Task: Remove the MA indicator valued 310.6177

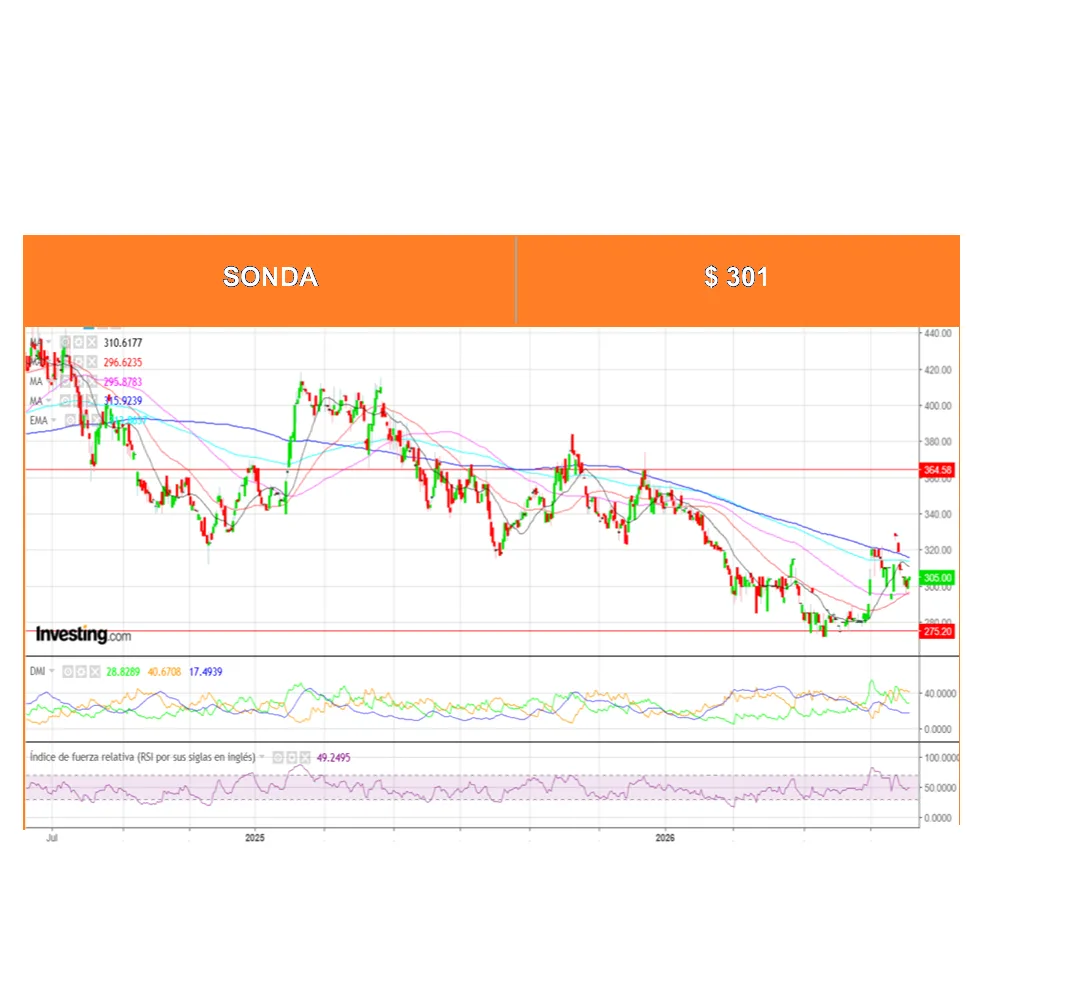Action: coord(92,342)
